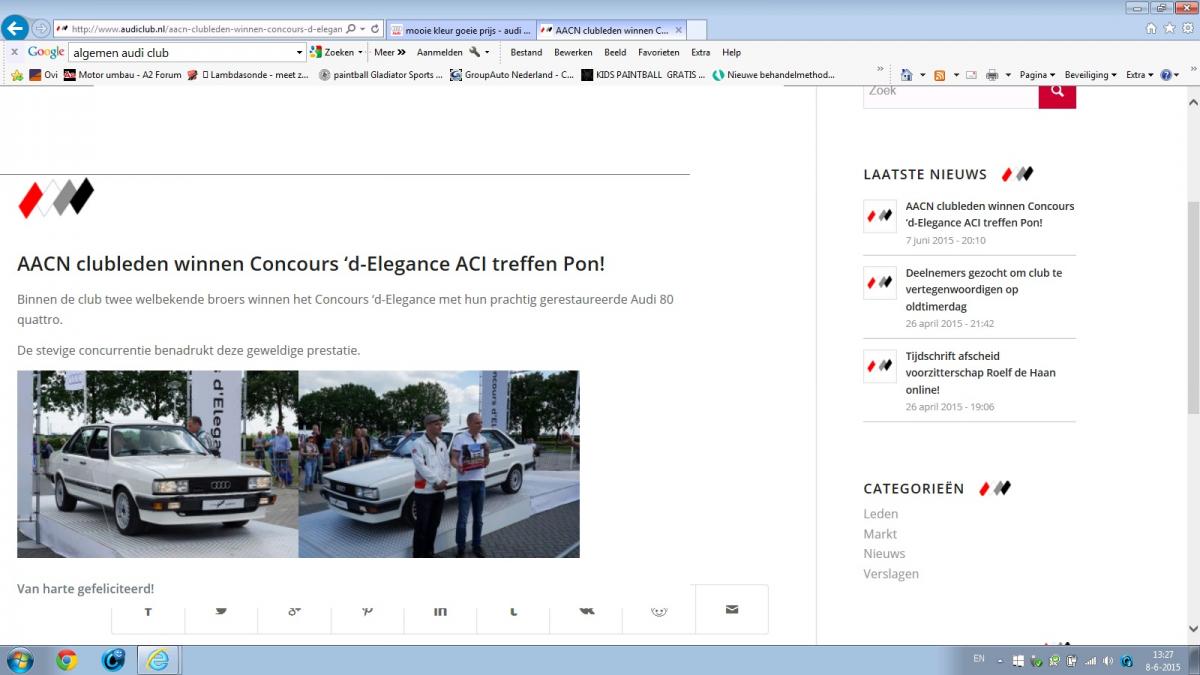Viewport: 1200px width, 675px height.
Task: Open the Google search box suggestions dropdown
Action: pos(299,52)
